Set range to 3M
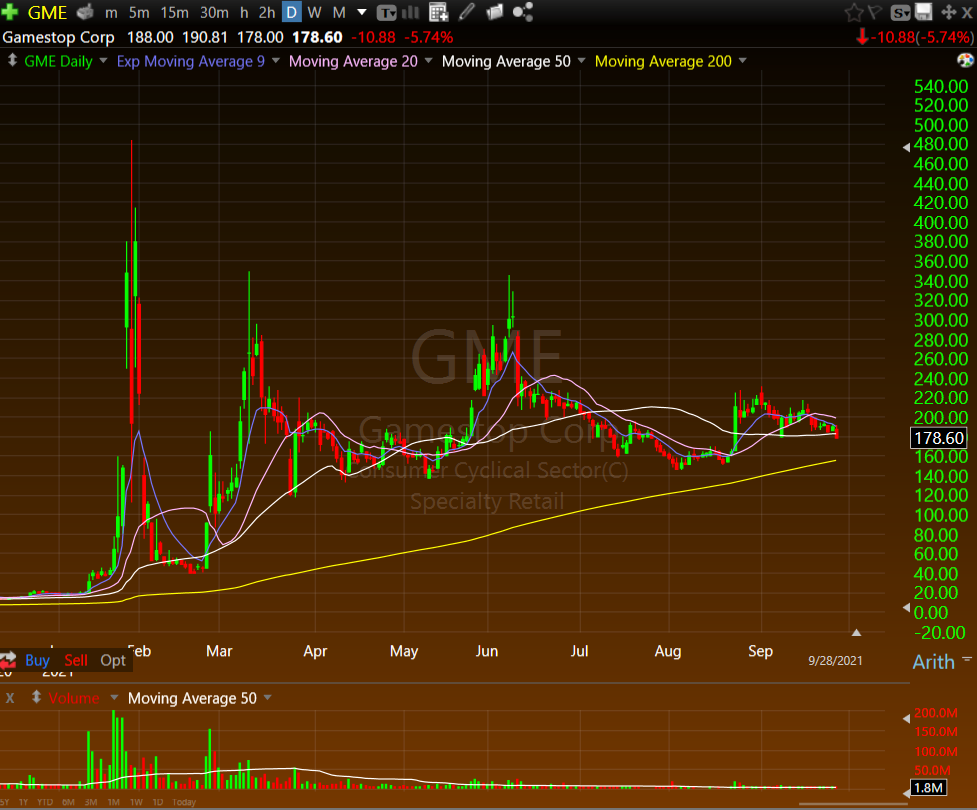Image resolution: width=977 pixels, height=810 pixels. coord(91,802)
